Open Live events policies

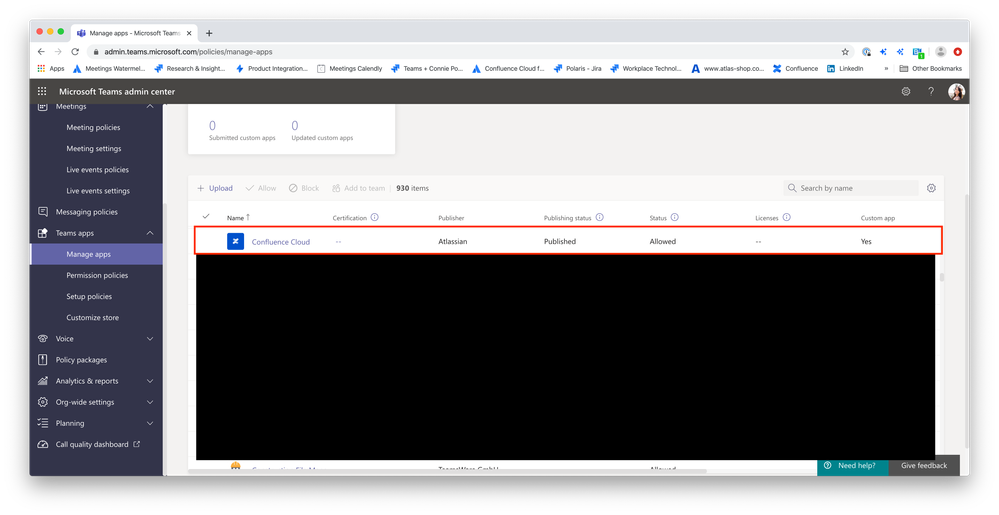[97, 170]
